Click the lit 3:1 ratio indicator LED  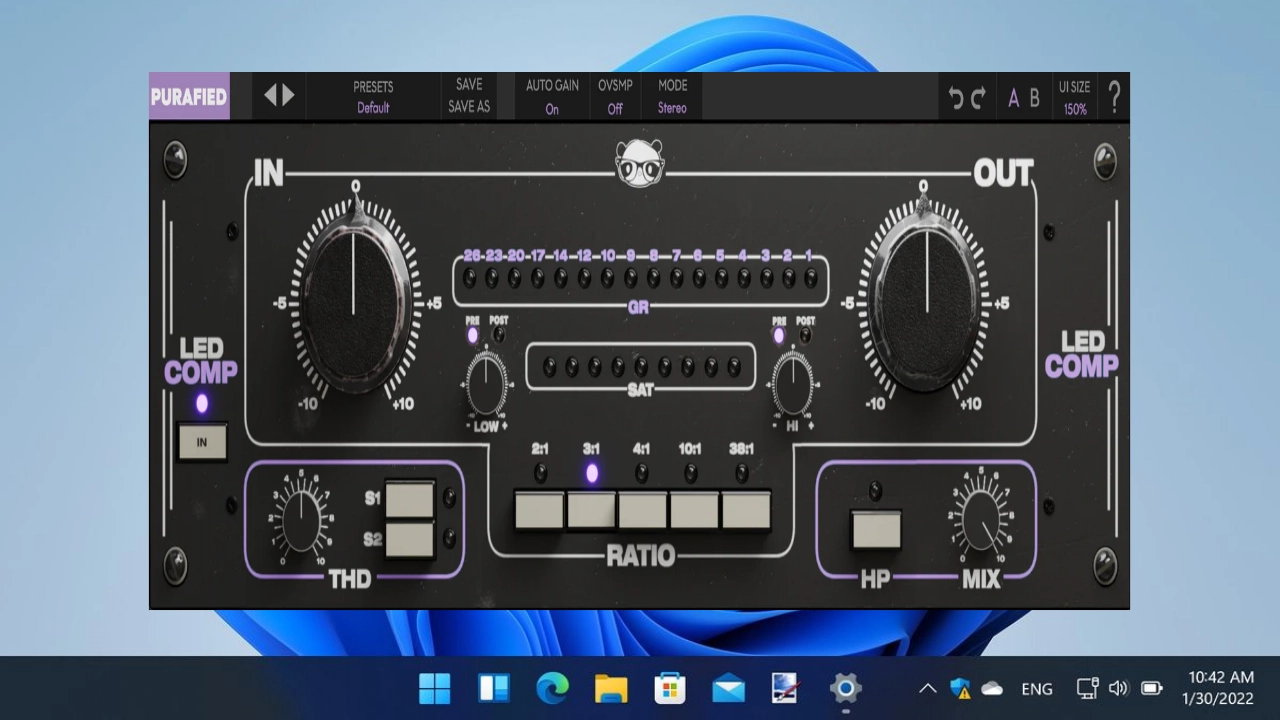[591, 474]
